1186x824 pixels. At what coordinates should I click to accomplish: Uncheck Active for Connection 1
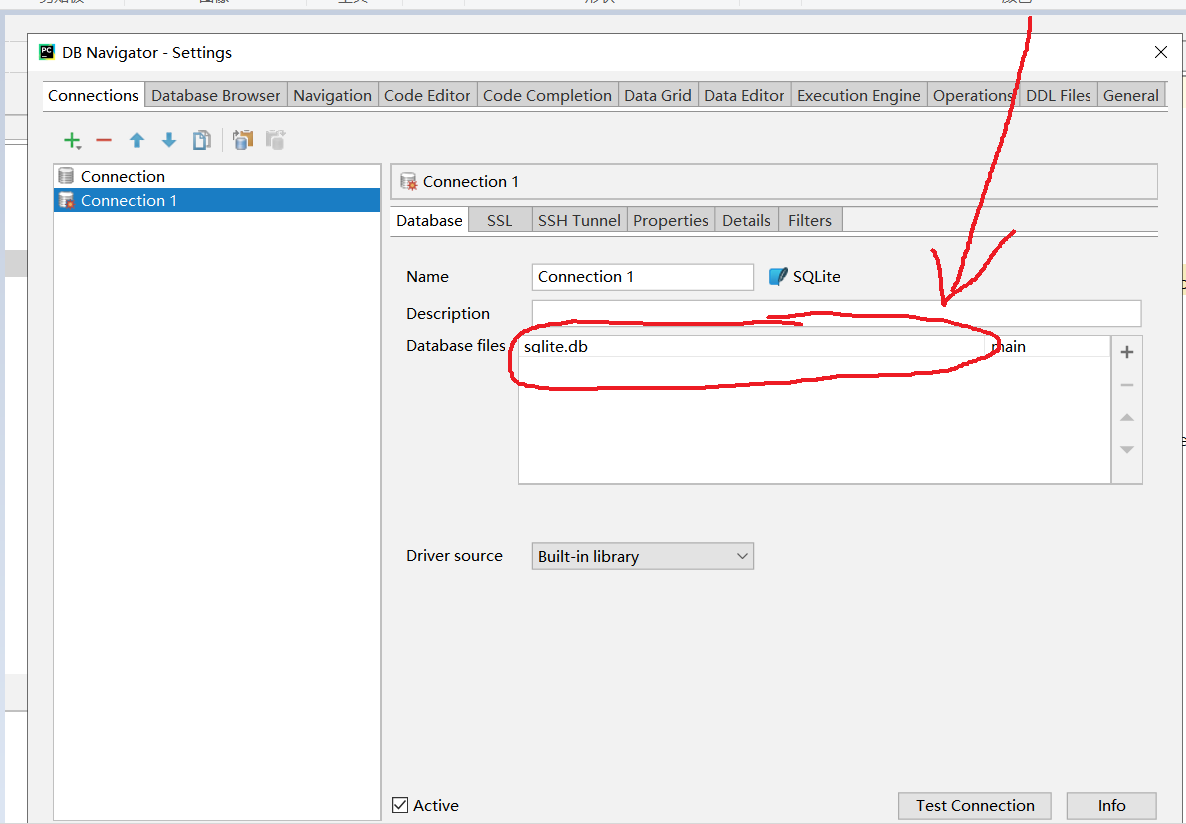[400, 805]
